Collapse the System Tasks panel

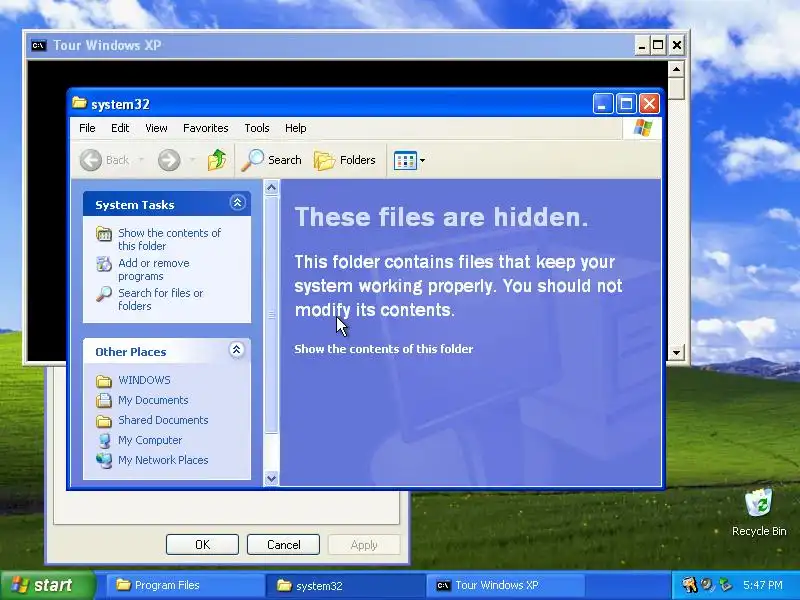(x=237, y=203)
